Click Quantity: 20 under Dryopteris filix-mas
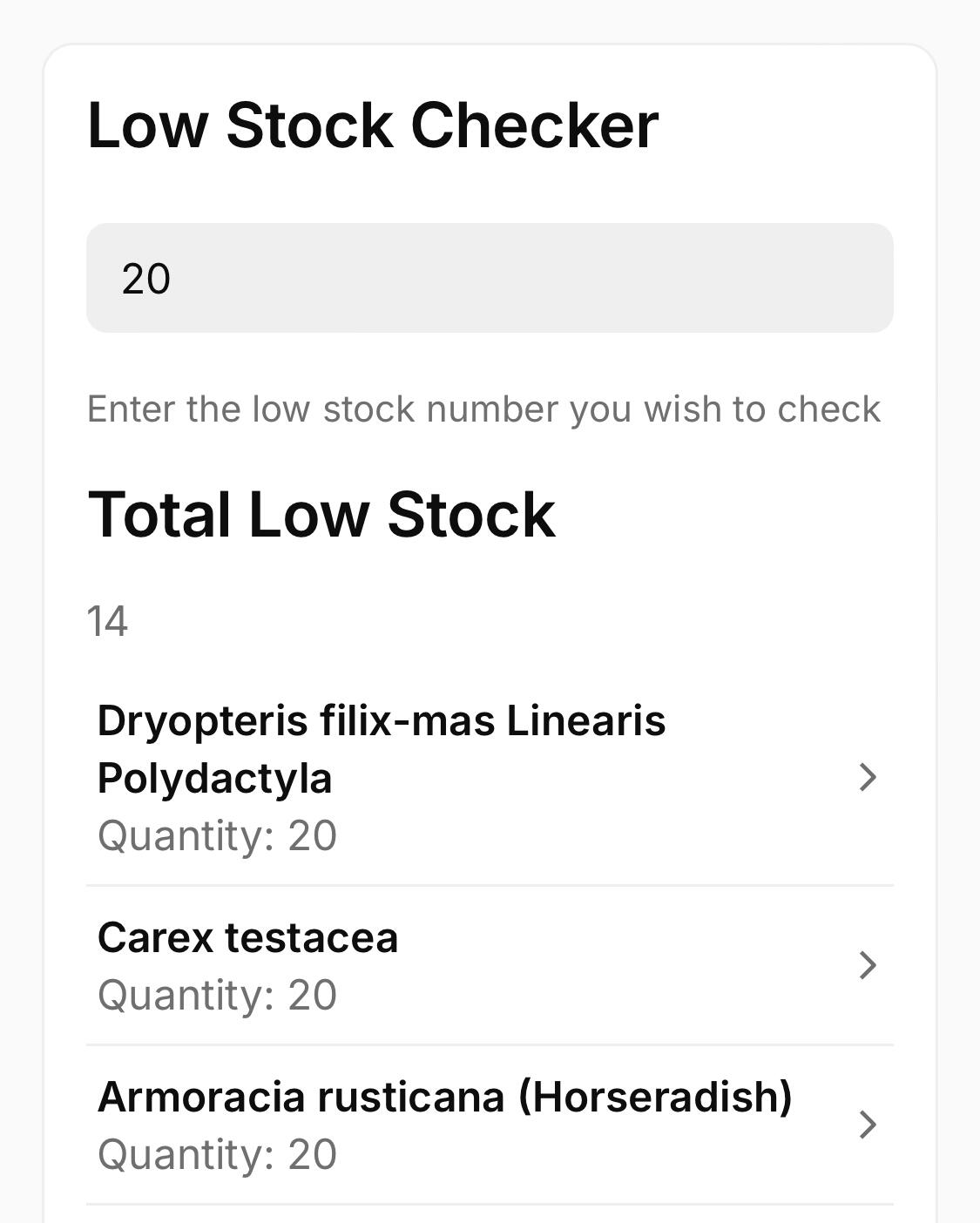The width and height of the screenshot is (980, 1223). click(x=217, y=836)
